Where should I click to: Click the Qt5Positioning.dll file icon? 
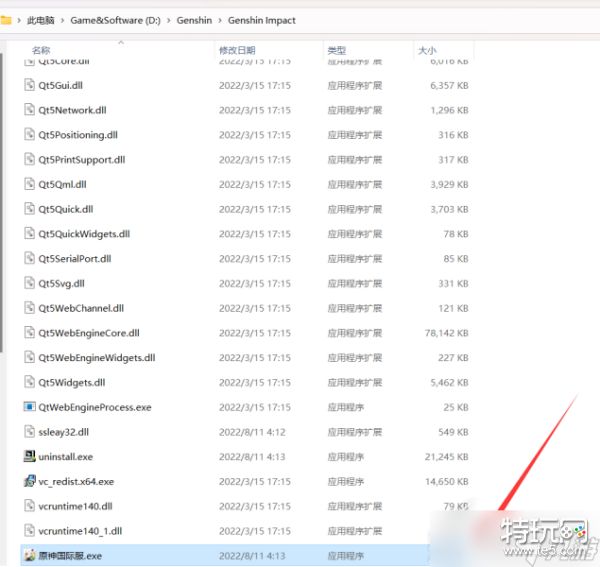[x=29, y=135]
